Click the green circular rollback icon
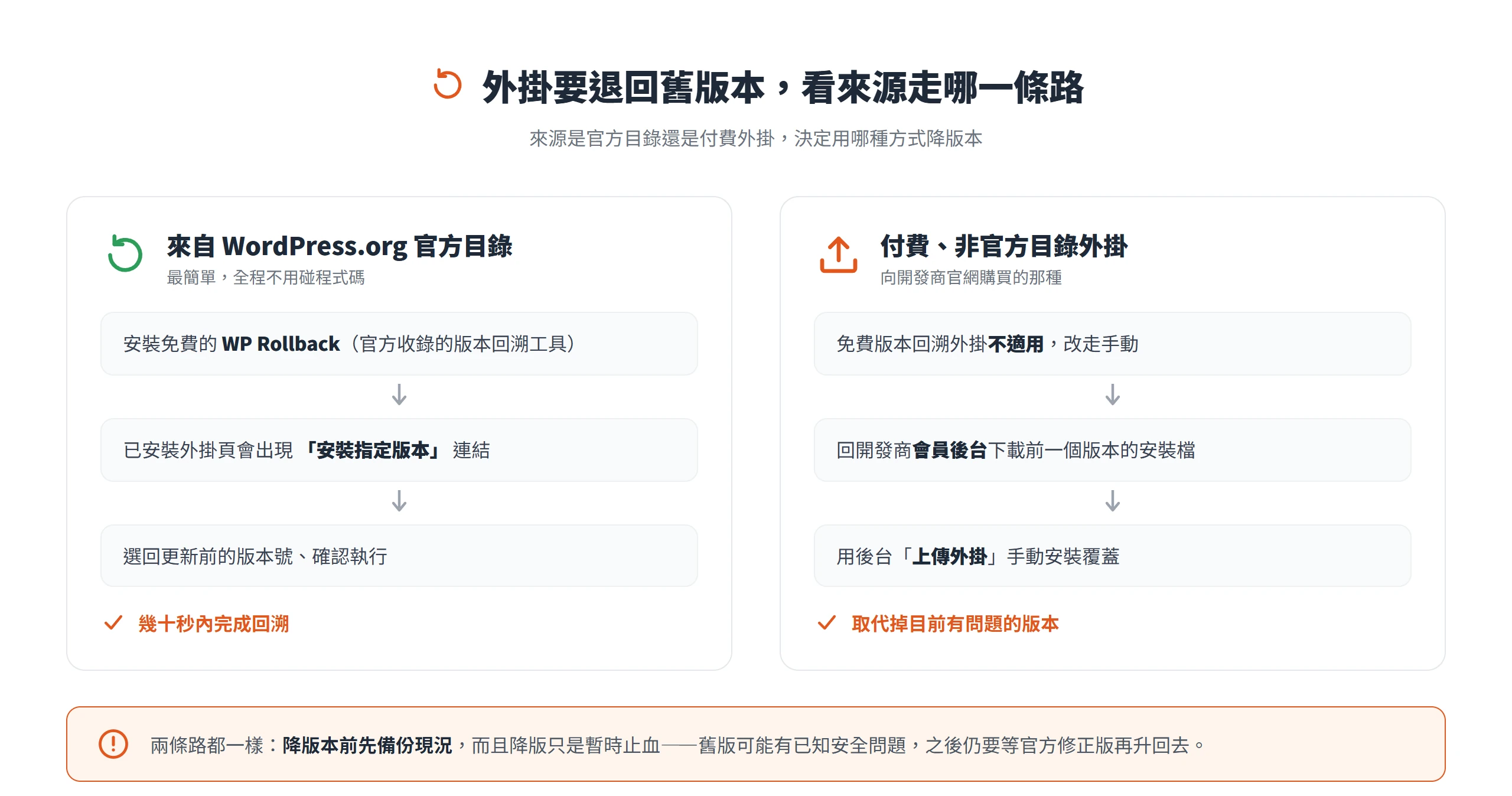1512x796 pixels. [125, 254]
